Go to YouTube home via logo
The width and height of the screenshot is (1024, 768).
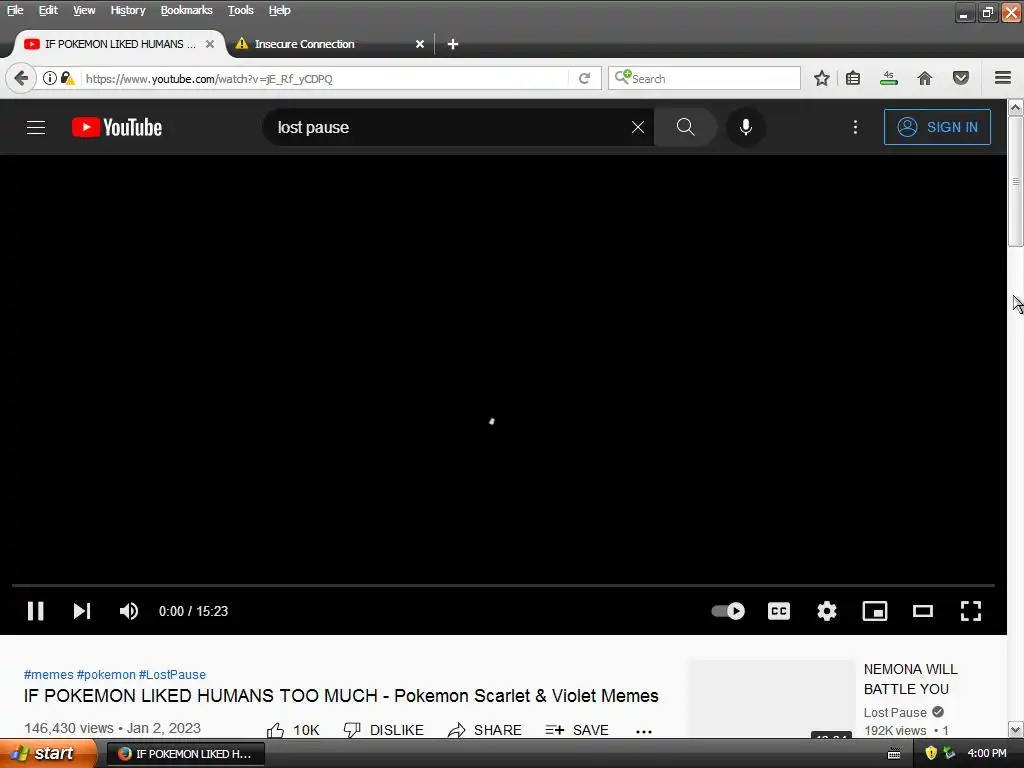coord(117,127)
